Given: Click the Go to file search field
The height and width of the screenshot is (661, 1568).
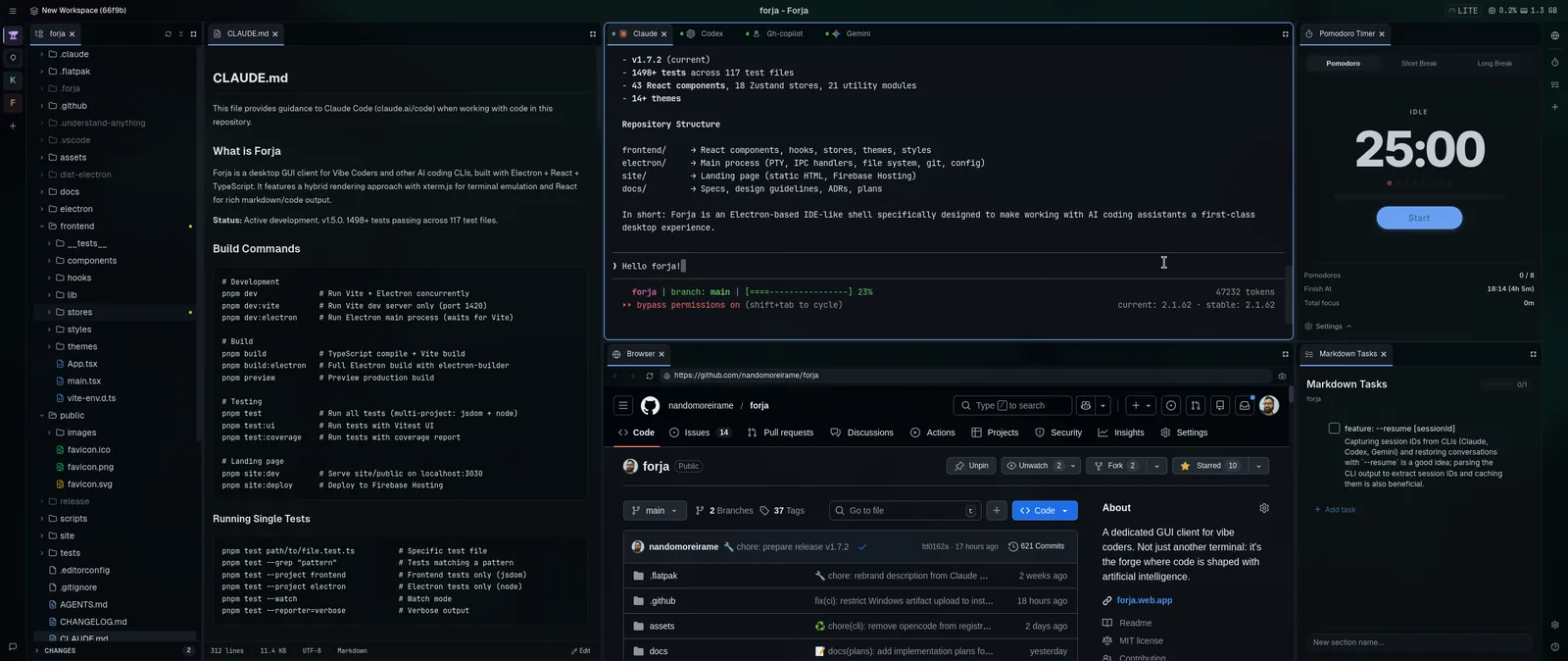Looking at the screenshot, I should point(905,510).
